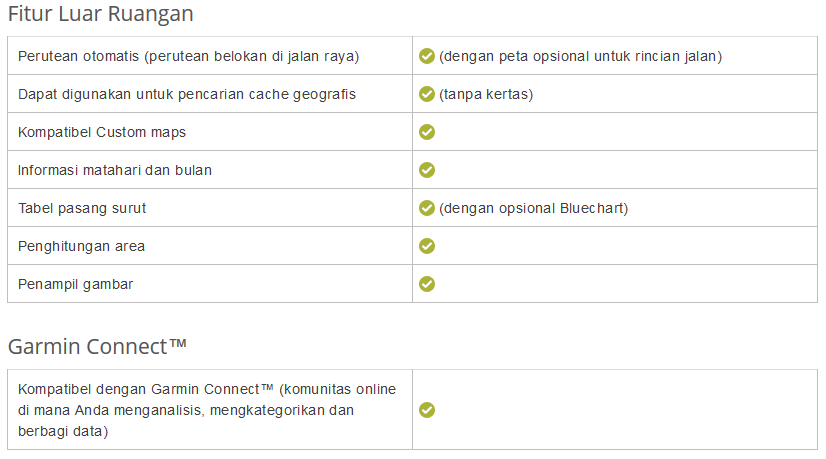Click the Perutean otomatis feature label
The image size is (826, 459).
[x=188, y=56]
